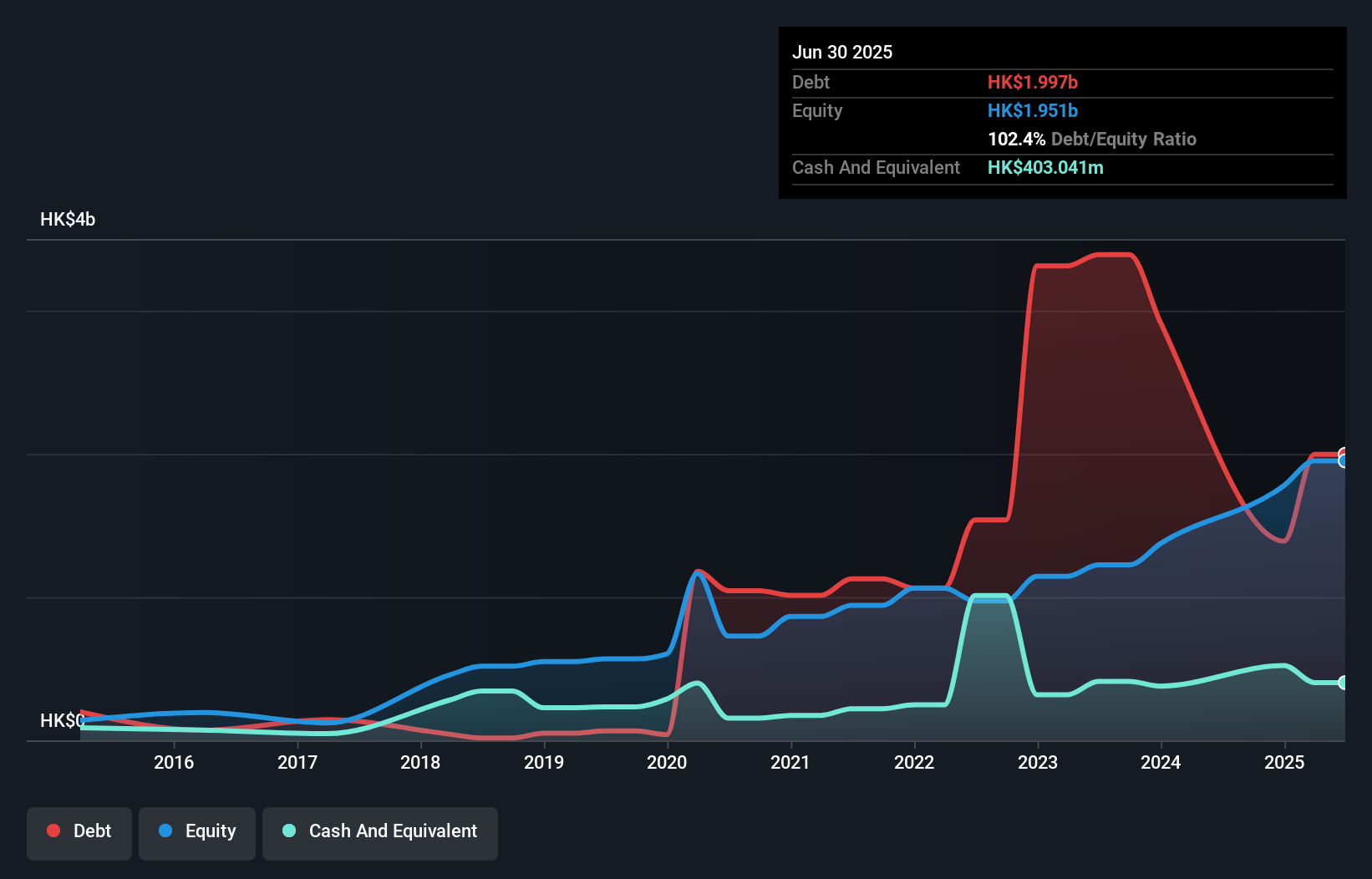Click the HK$4b gridline level on the value axis

pyautogui.click(x=67, y=219)
